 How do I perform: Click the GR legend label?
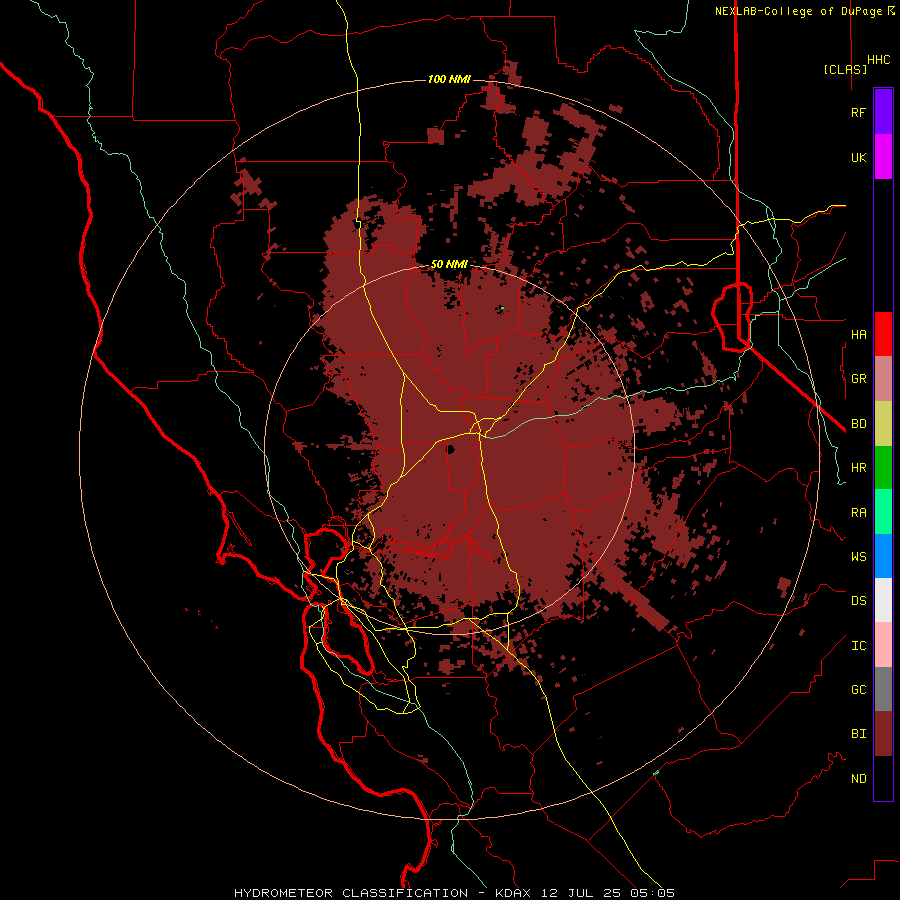coord(858,379)
